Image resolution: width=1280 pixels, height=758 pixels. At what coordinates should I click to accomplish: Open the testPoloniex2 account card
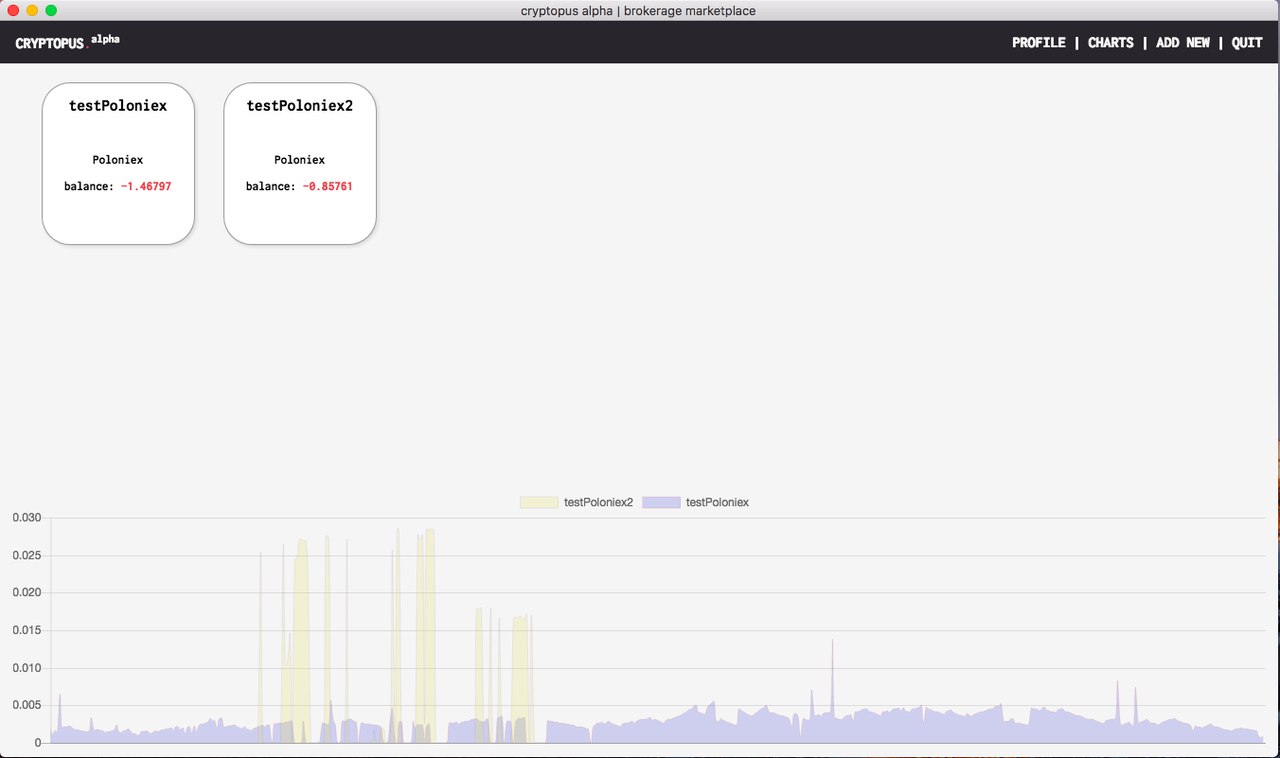coord(300,163)
